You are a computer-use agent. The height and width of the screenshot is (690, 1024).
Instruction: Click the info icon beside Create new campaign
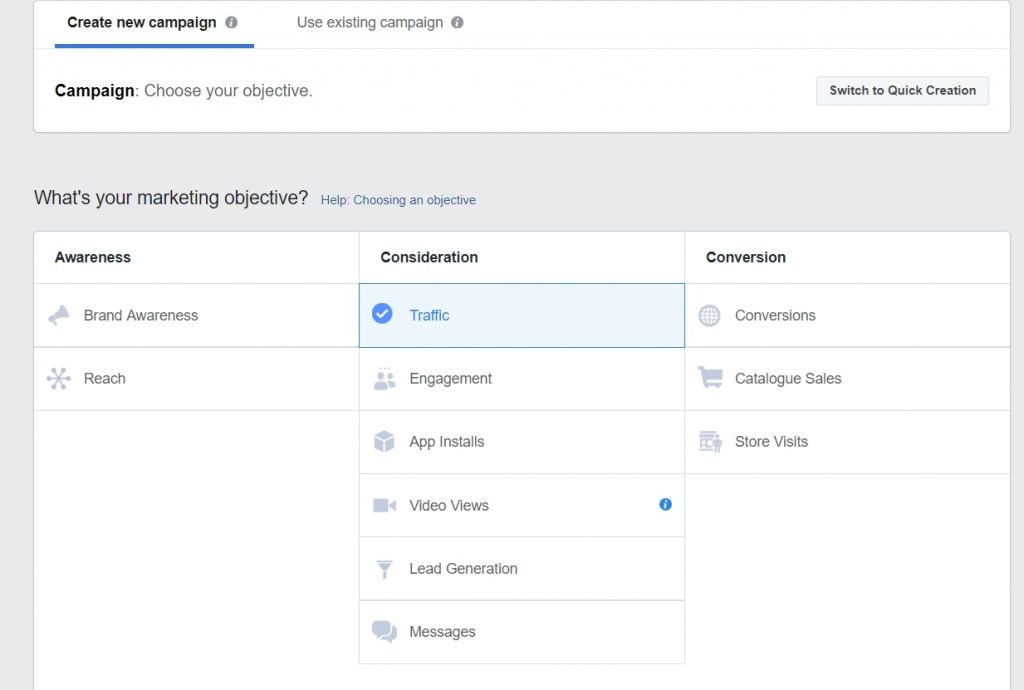click(234, 22)
